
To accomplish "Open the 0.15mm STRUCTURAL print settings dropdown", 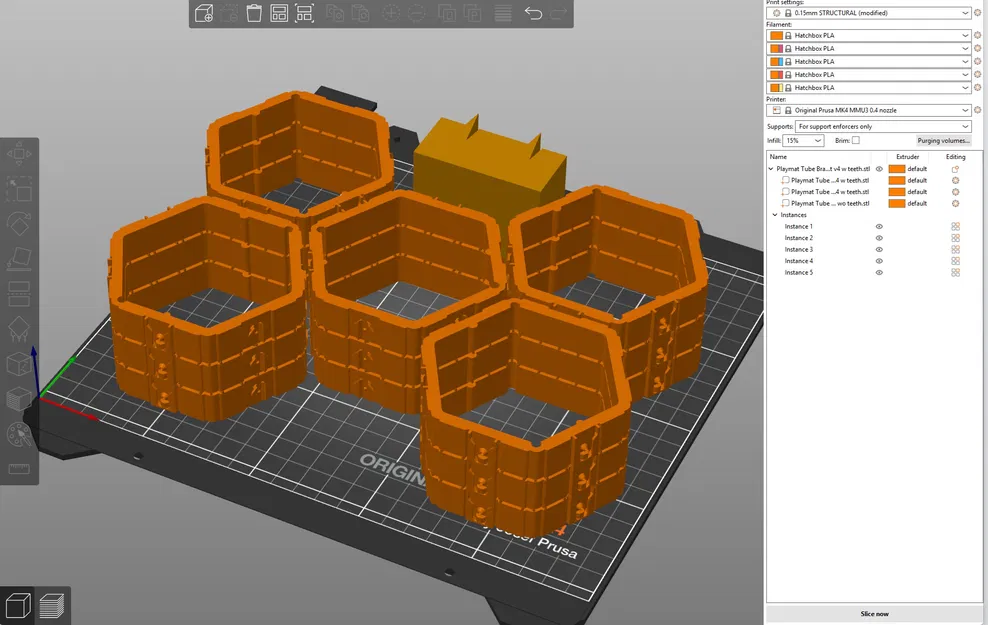I will 869,13.
